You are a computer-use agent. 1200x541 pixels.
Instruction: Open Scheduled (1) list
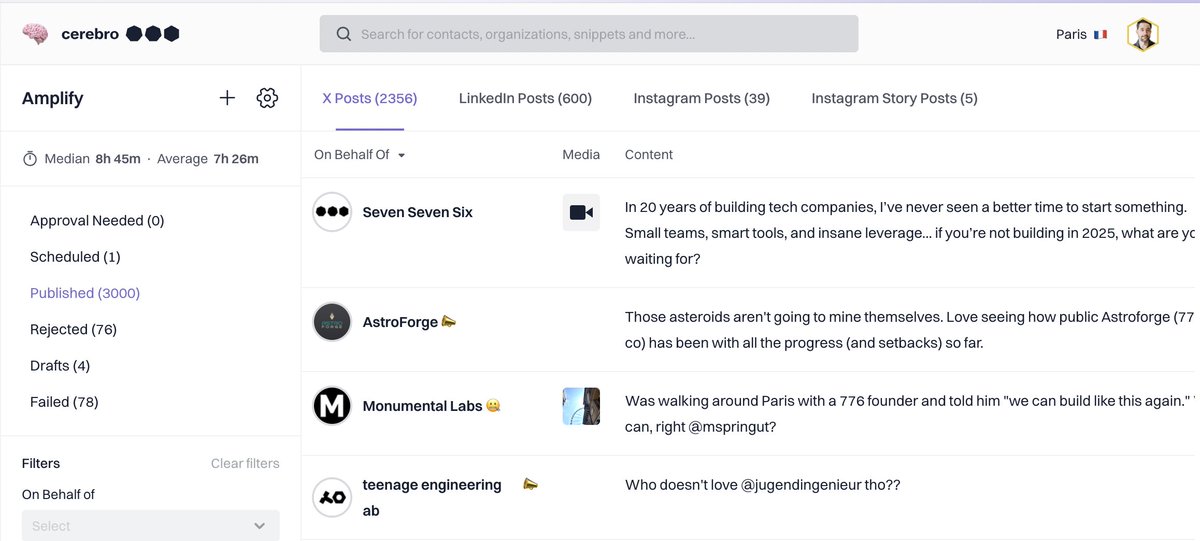point(75,257)
